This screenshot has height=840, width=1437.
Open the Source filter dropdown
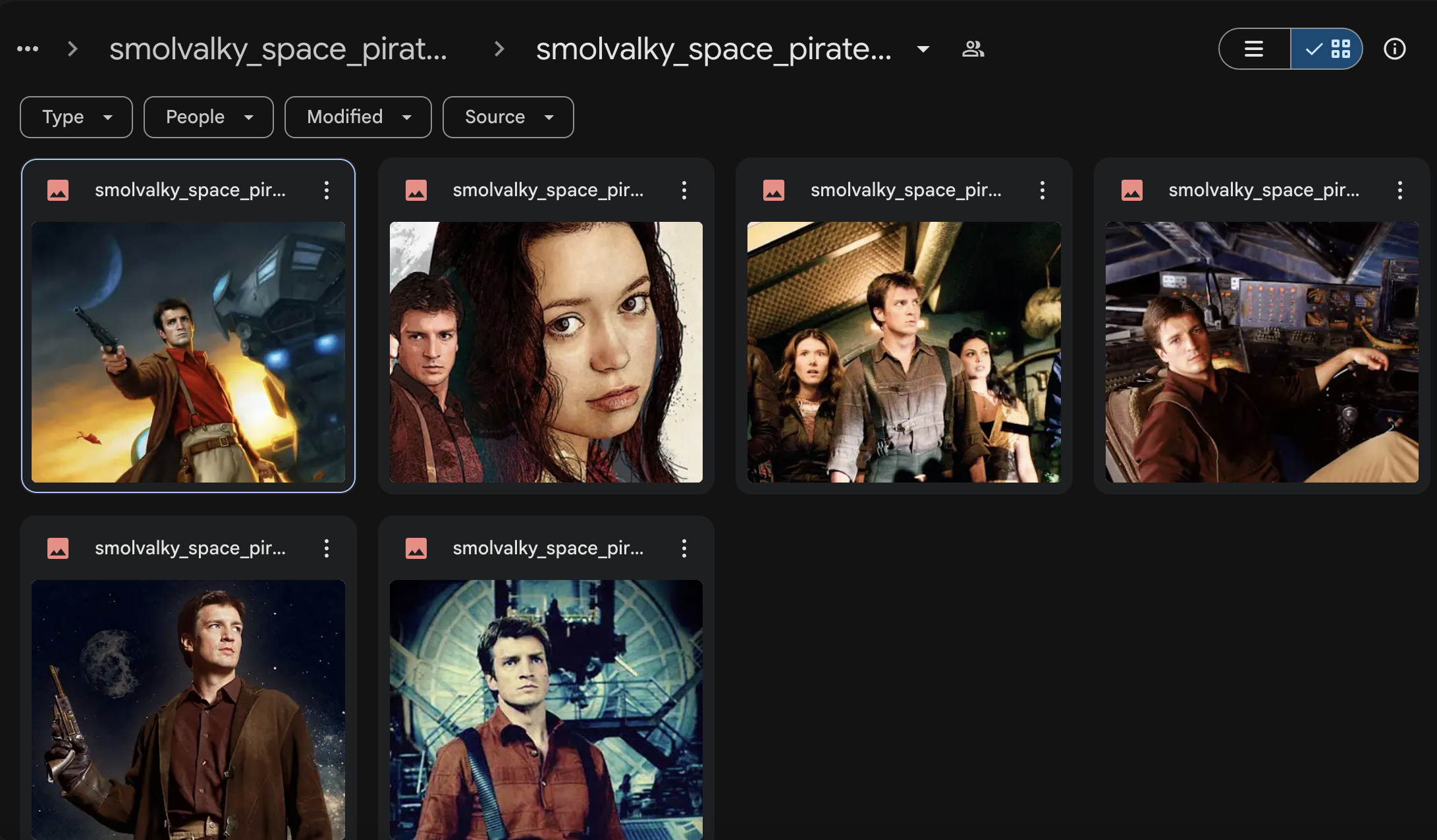click(x=508, y=117)
